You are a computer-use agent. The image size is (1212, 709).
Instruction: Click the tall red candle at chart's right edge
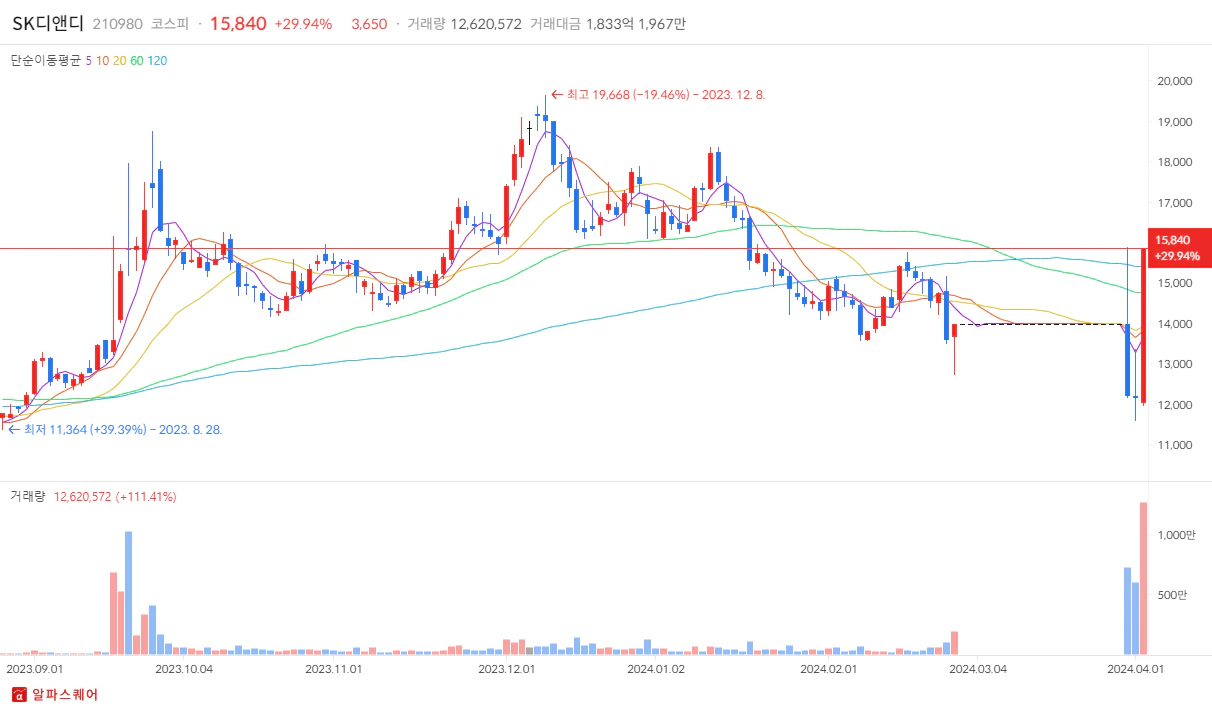(1144, 326)
